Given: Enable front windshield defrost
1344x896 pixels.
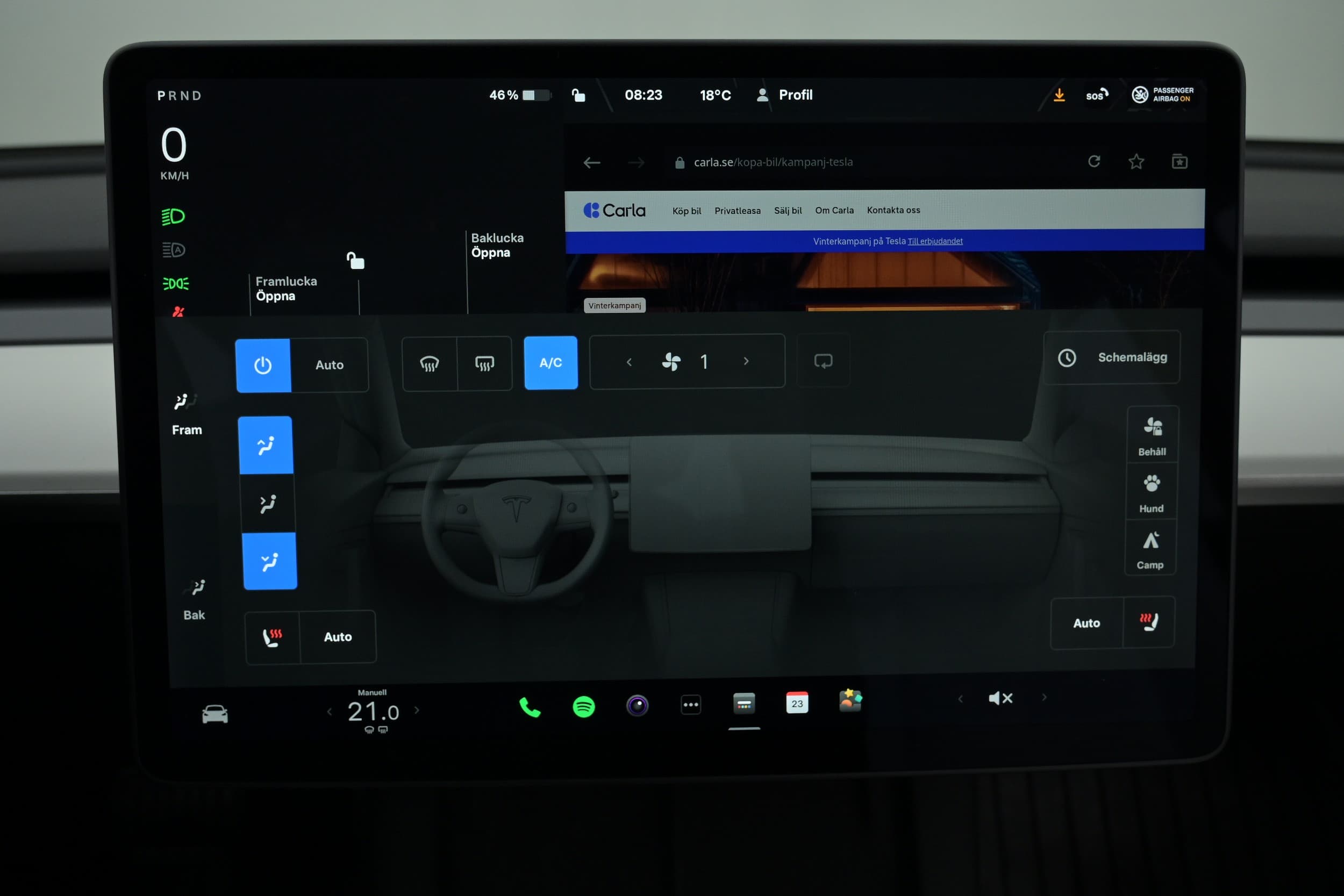Looking at the screenshot, I should 429,364.
